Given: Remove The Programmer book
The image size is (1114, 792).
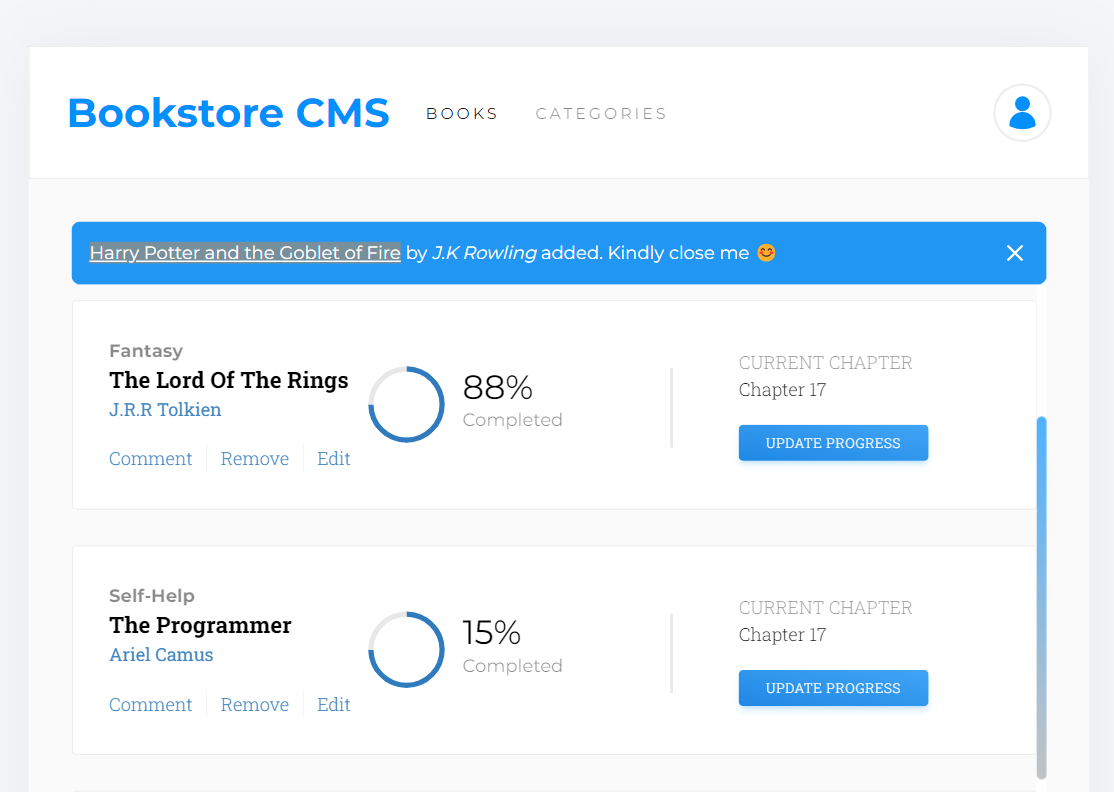Looking at the screenshot, I should [254, 704].
